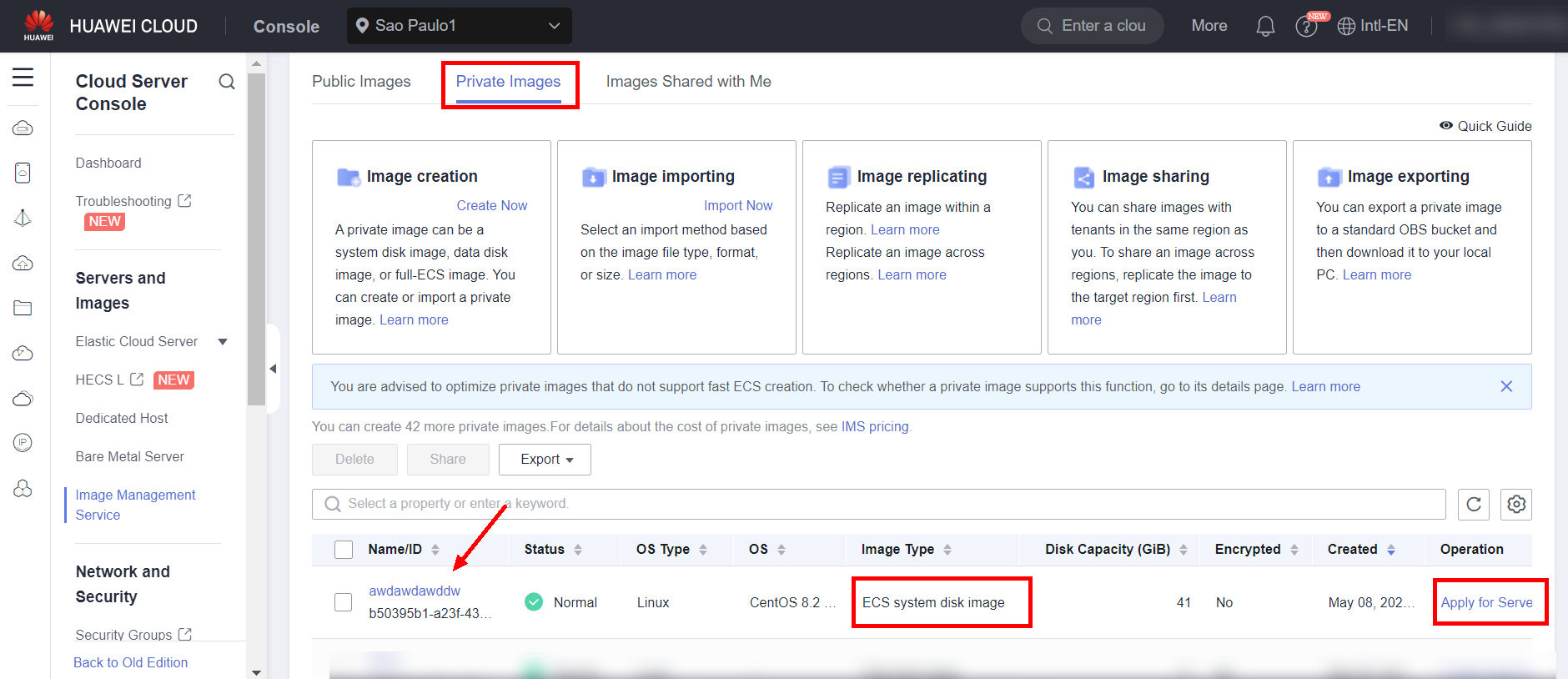Click search icon beside Cloud Server Console

coord(227,82)
